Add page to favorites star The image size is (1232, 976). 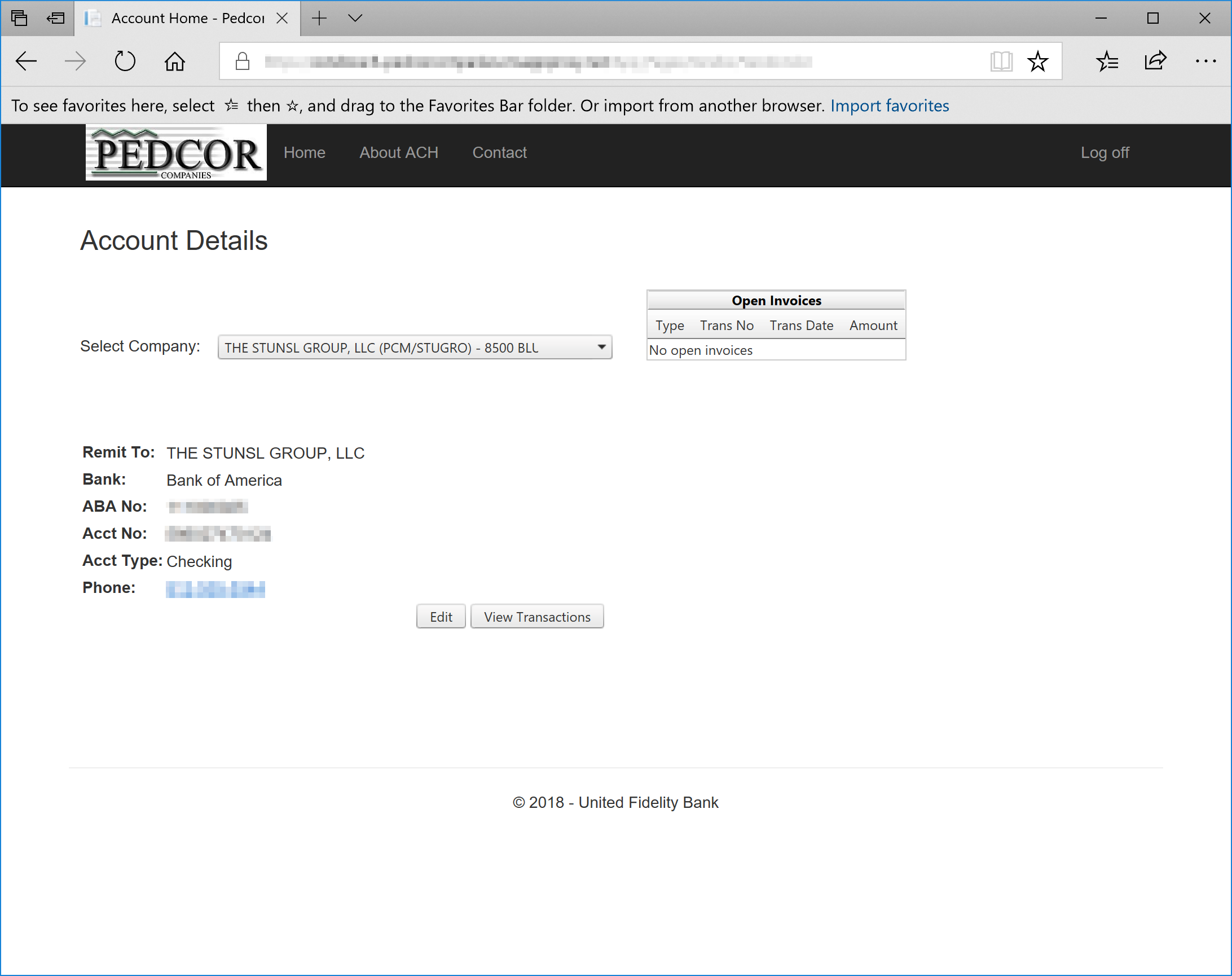click(1038, 61)
